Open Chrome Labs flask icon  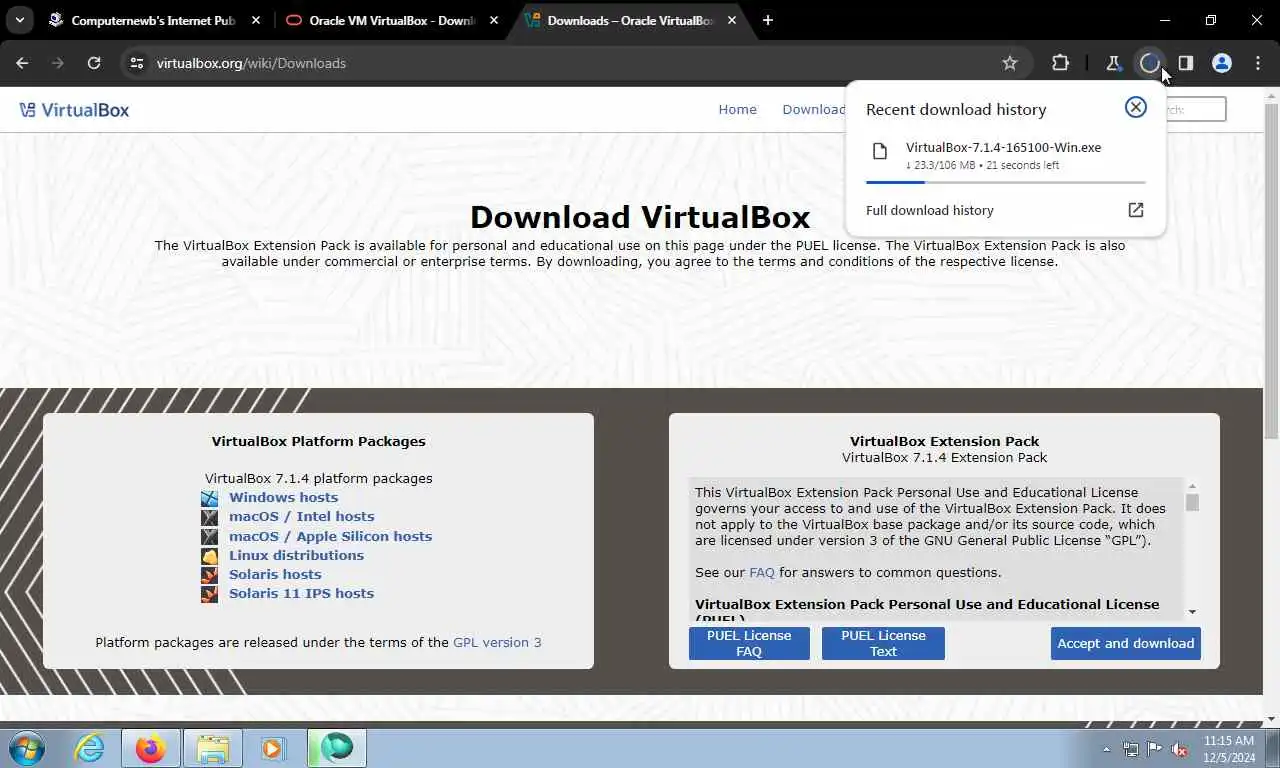tap(1113, 63)
